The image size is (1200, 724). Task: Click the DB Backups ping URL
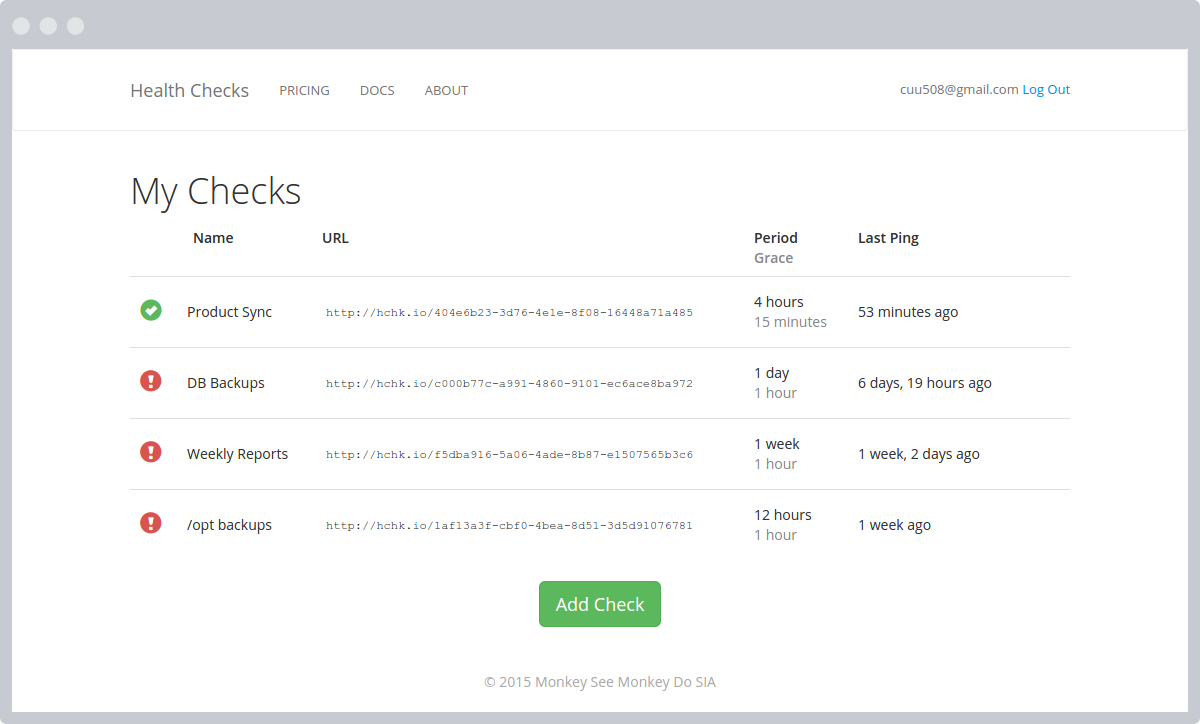pos(509,384)
